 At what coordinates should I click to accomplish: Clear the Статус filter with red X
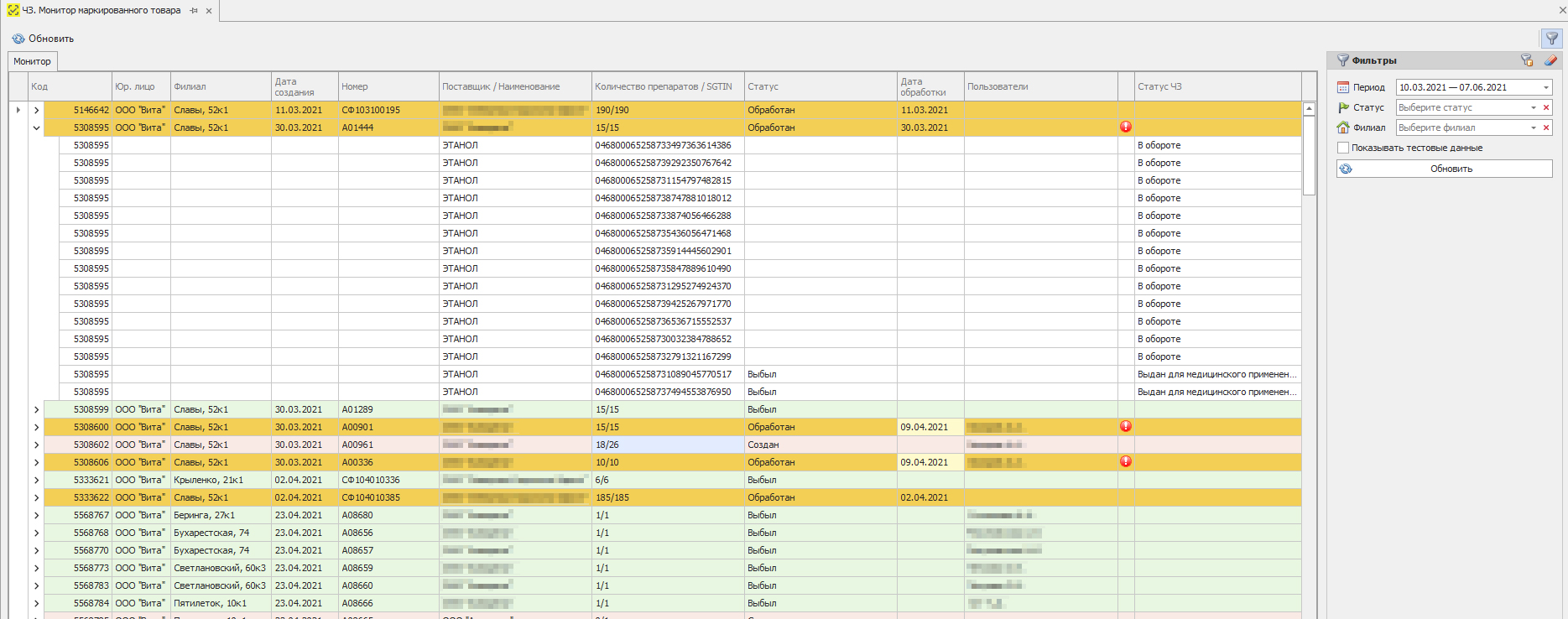1546,107
